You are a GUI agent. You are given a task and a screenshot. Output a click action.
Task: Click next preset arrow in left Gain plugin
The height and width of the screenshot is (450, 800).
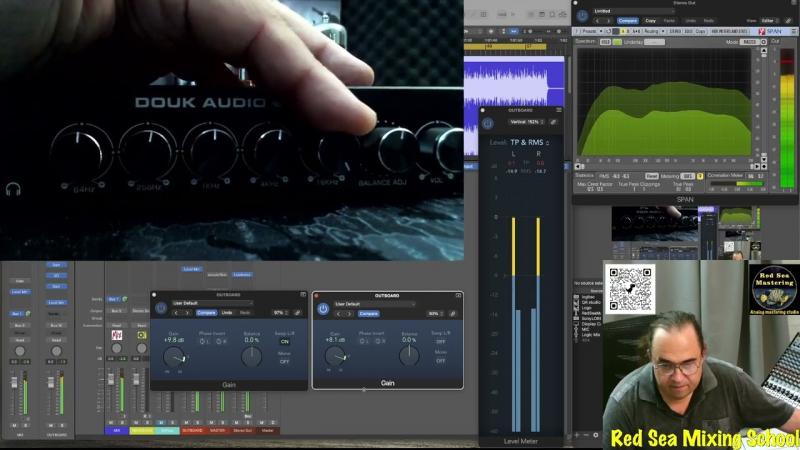pos(187,313)
